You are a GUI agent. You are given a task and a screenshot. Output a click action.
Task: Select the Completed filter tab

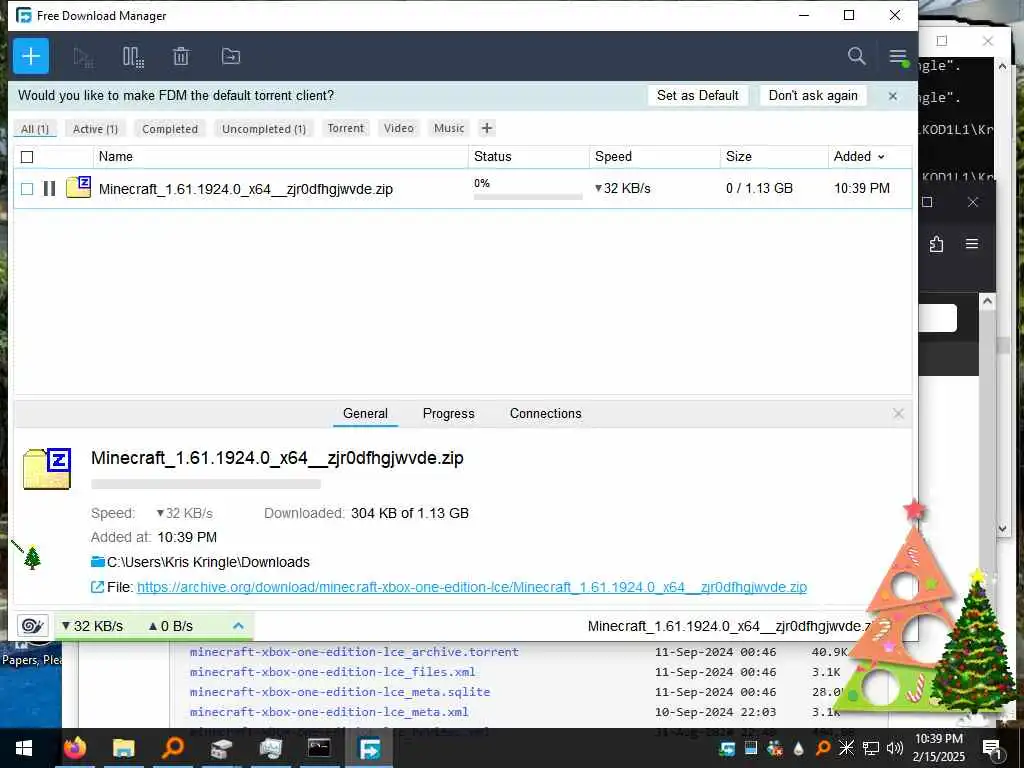pyautogui.click(x=170, y=129)
